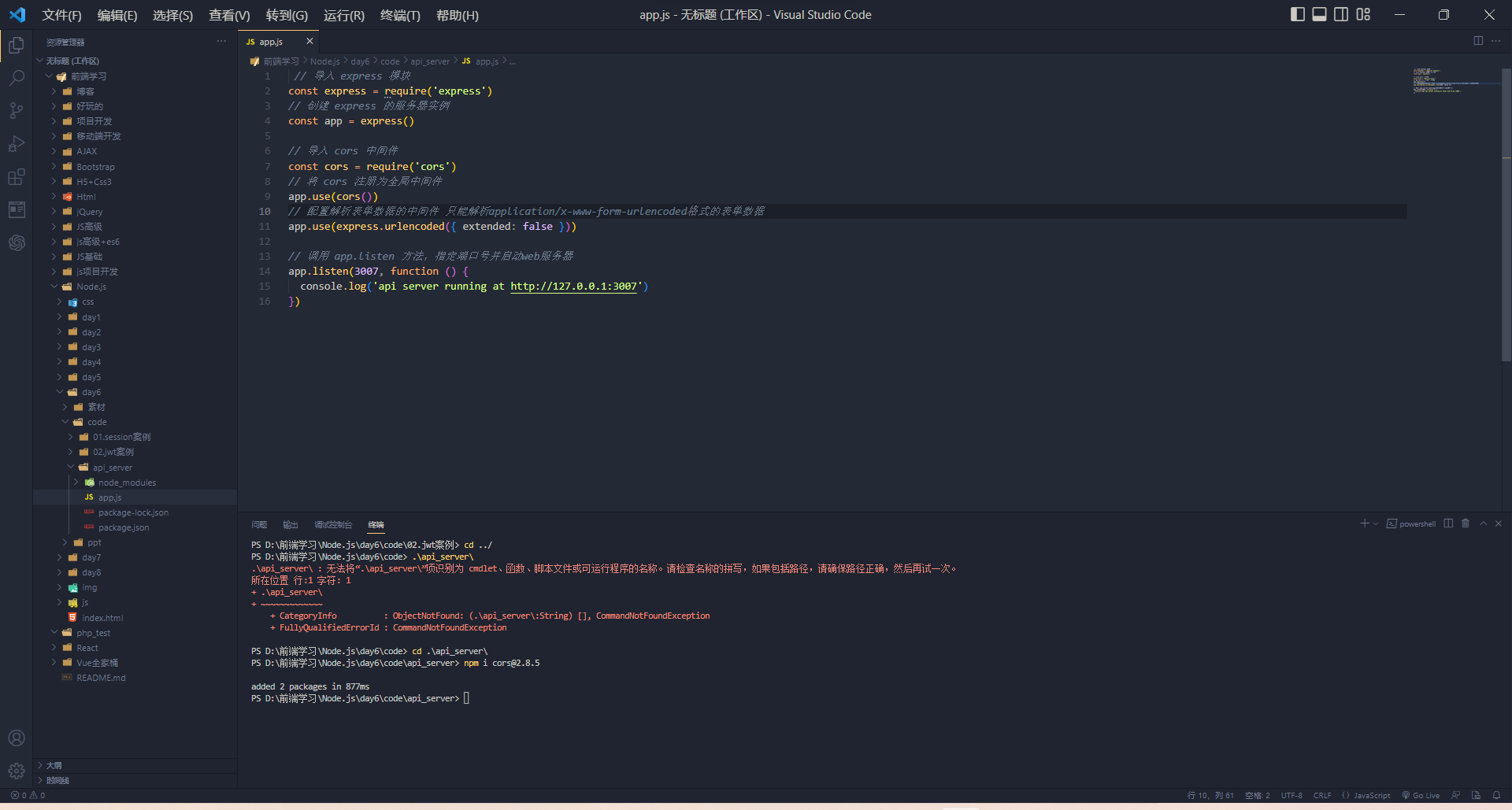This screenshot has height=810, width=1512.
Task: Toggle secondary side bar visibility
Action: [x=1341, y=14]
